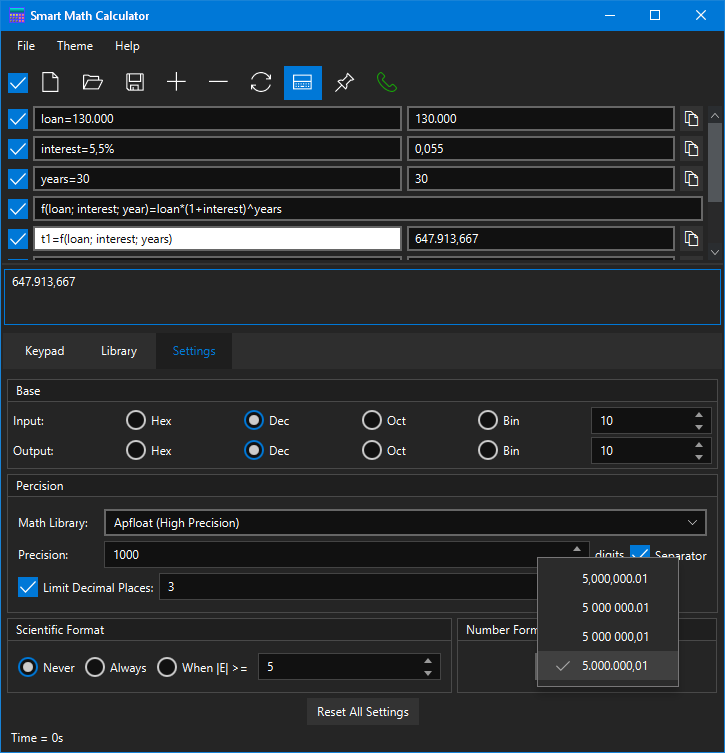
Task: Uncheck the Limit Decimal Places checkbox
Action: click(28, 587)
